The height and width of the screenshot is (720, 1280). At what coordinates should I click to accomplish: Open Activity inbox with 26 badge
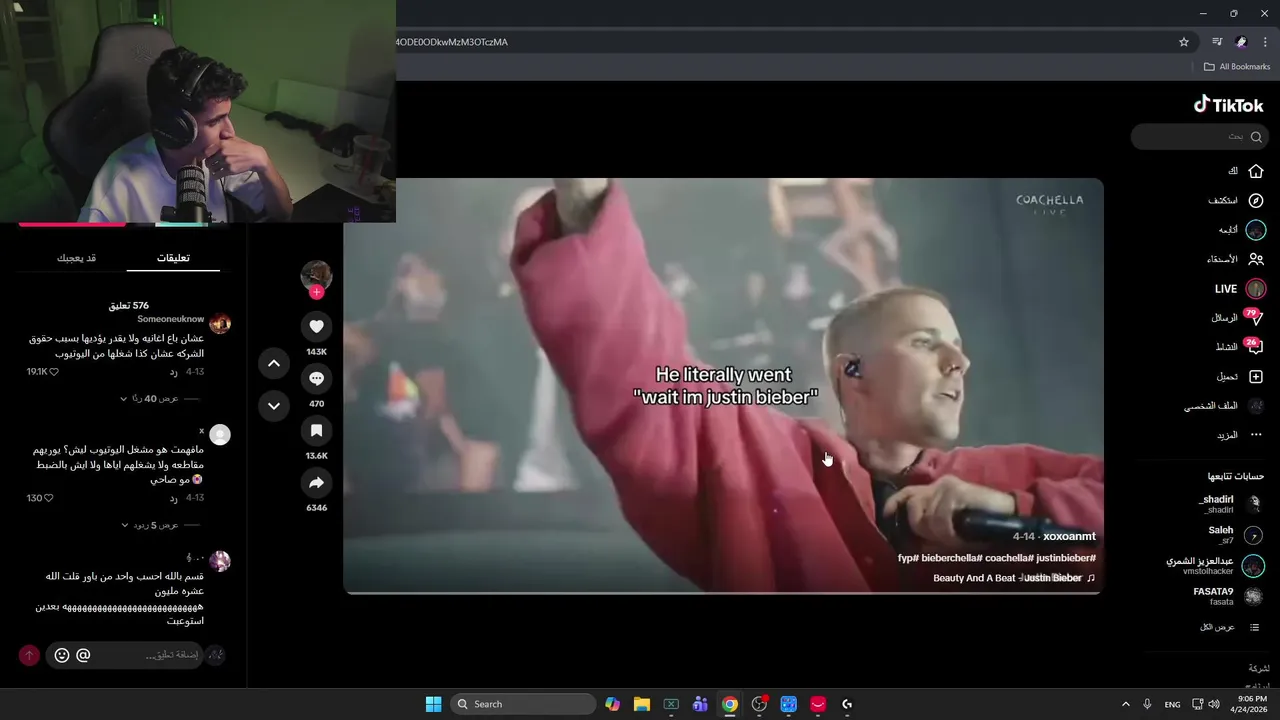coord(1240,347)
